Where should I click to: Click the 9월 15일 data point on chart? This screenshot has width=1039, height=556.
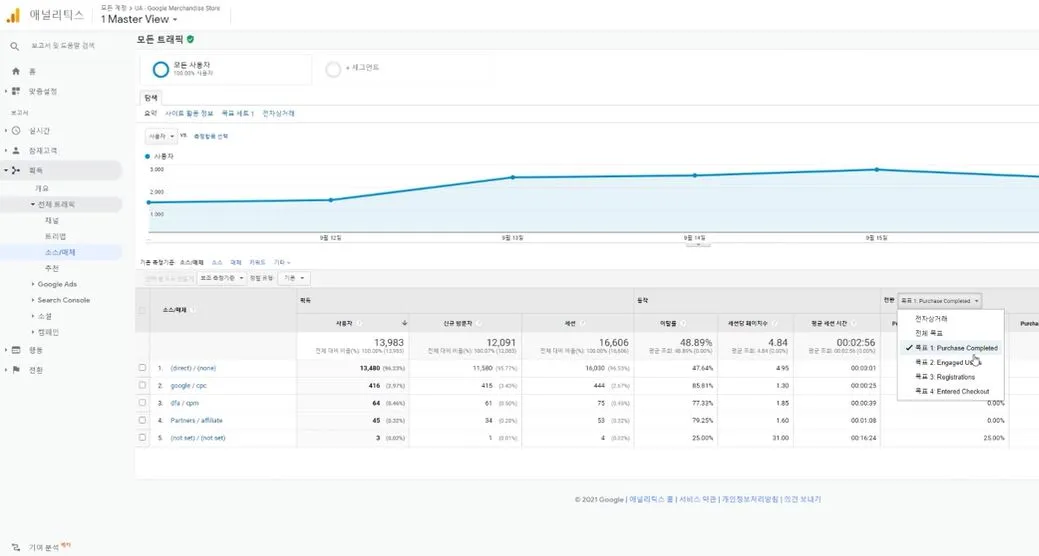[877, 170]
